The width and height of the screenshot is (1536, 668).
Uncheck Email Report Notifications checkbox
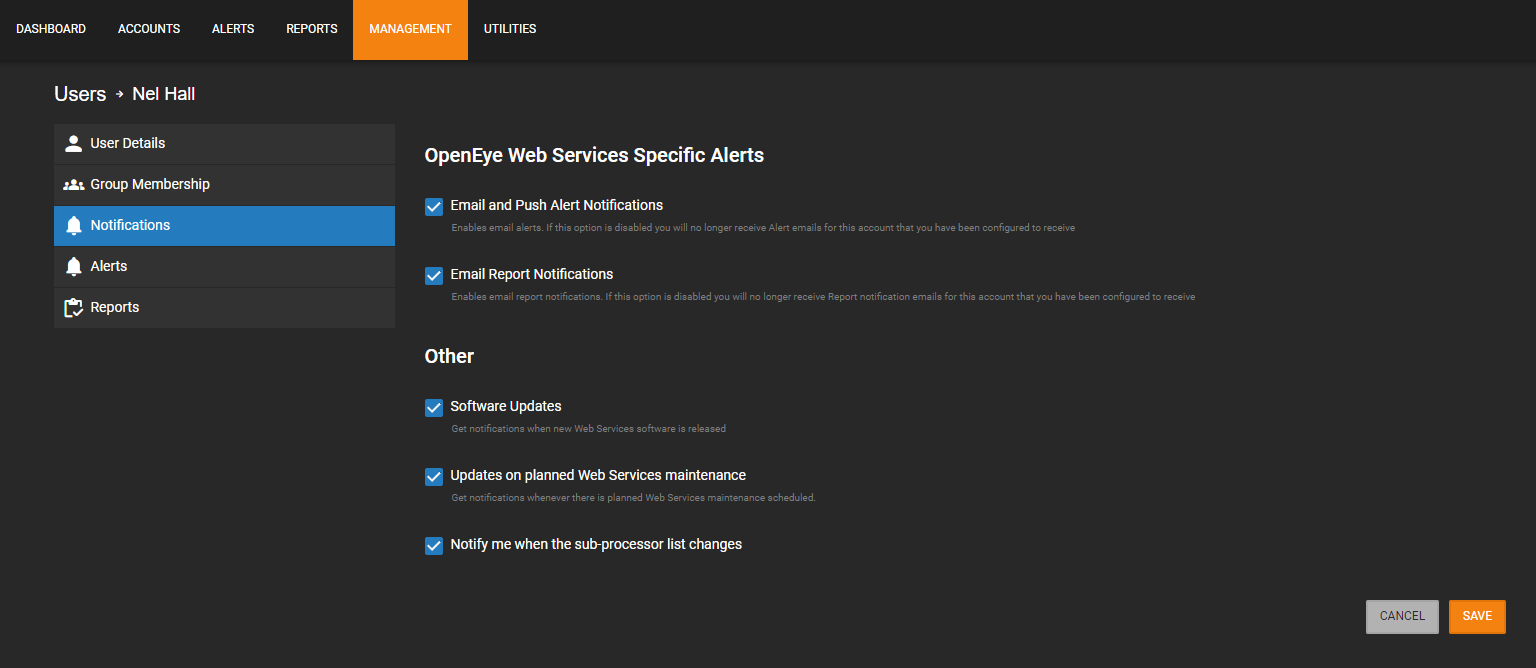coord(434,276)
